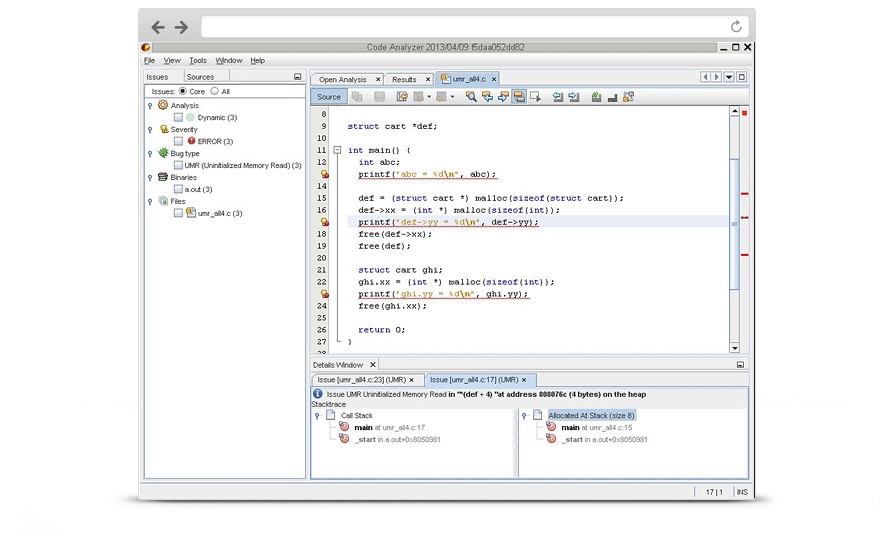This screenshot has height=533, width=880.
Task: Click Find Next Occurrence toolbar icon
Action: coord(503,97)
